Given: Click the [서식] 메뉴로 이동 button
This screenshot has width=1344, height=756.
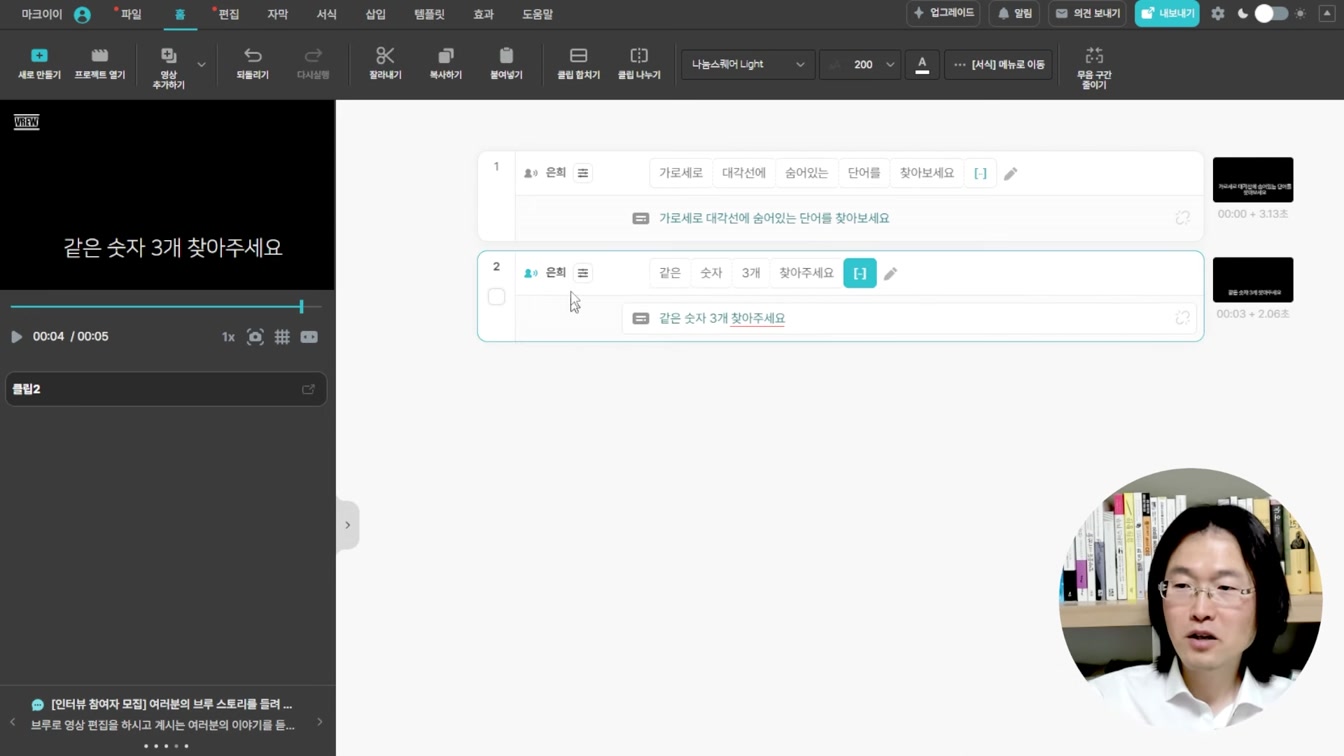Looking at the screenshot, I should click(x=999, y=64).
